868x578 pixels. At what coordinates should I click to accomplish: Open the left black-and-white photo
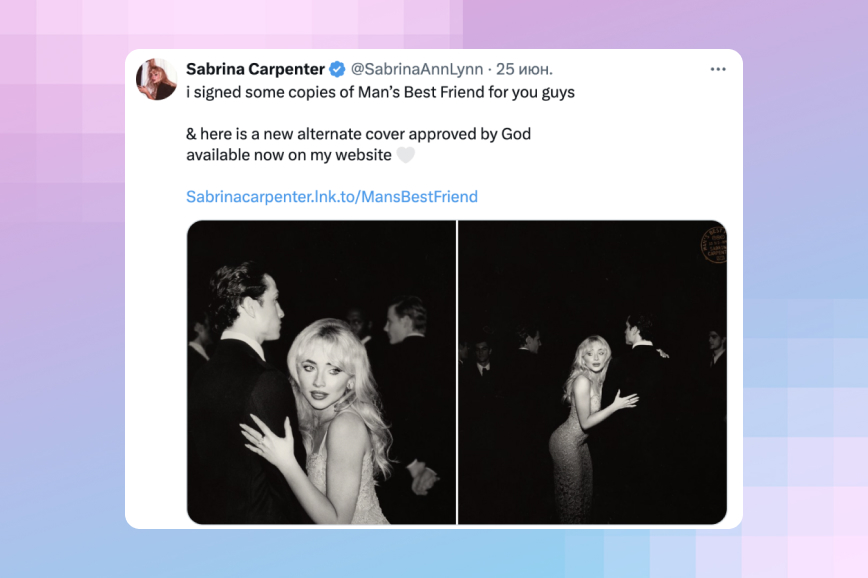[321, 372]
